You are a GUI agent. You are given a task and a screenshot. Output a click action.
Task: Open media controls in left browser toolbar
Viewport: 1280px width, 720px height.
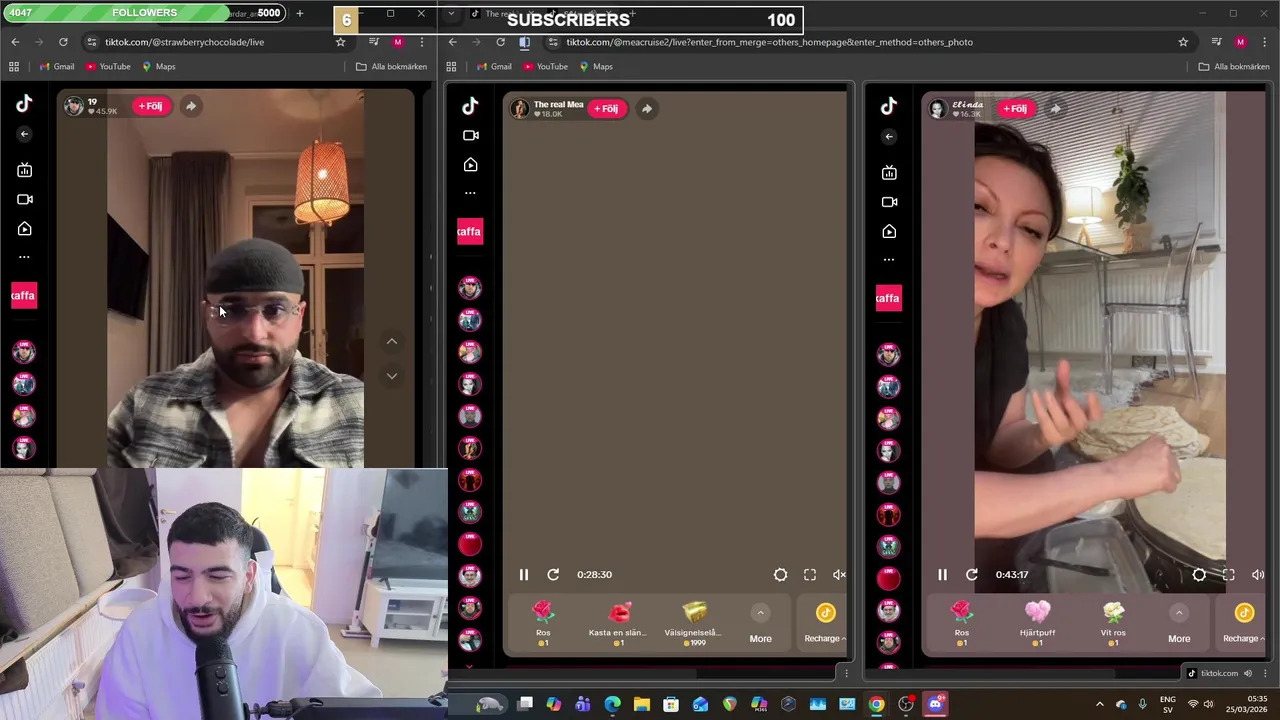[373, 42]
